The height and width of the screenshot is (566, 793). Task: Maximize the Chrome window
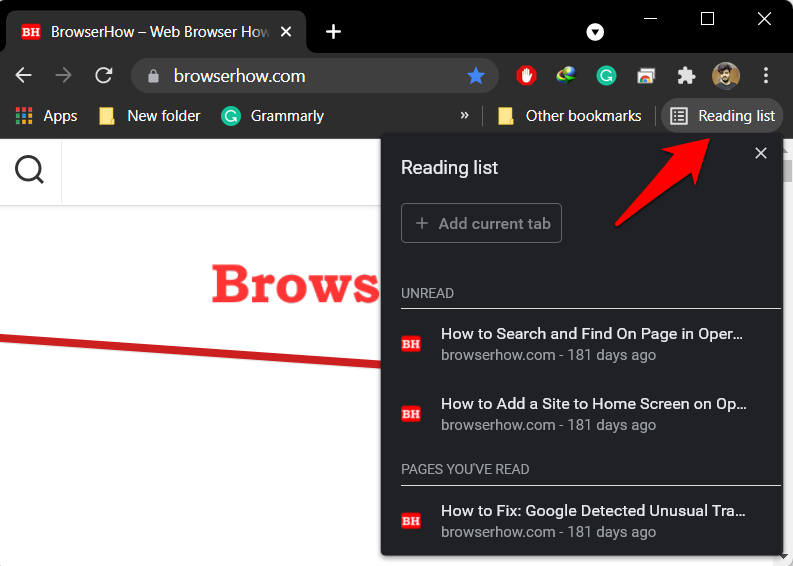click(x=707, y=19)
